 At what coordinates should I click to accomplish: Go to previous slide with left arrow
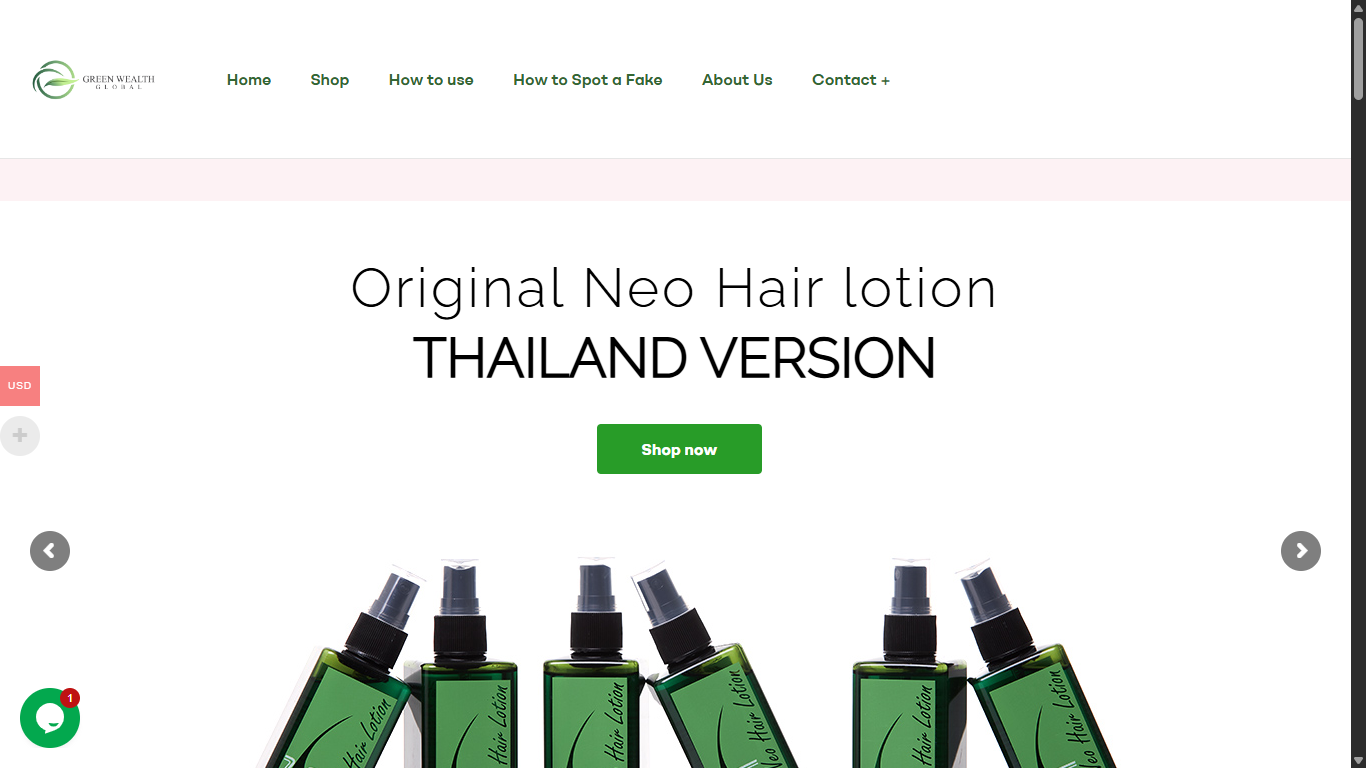(x=50, y=551)
